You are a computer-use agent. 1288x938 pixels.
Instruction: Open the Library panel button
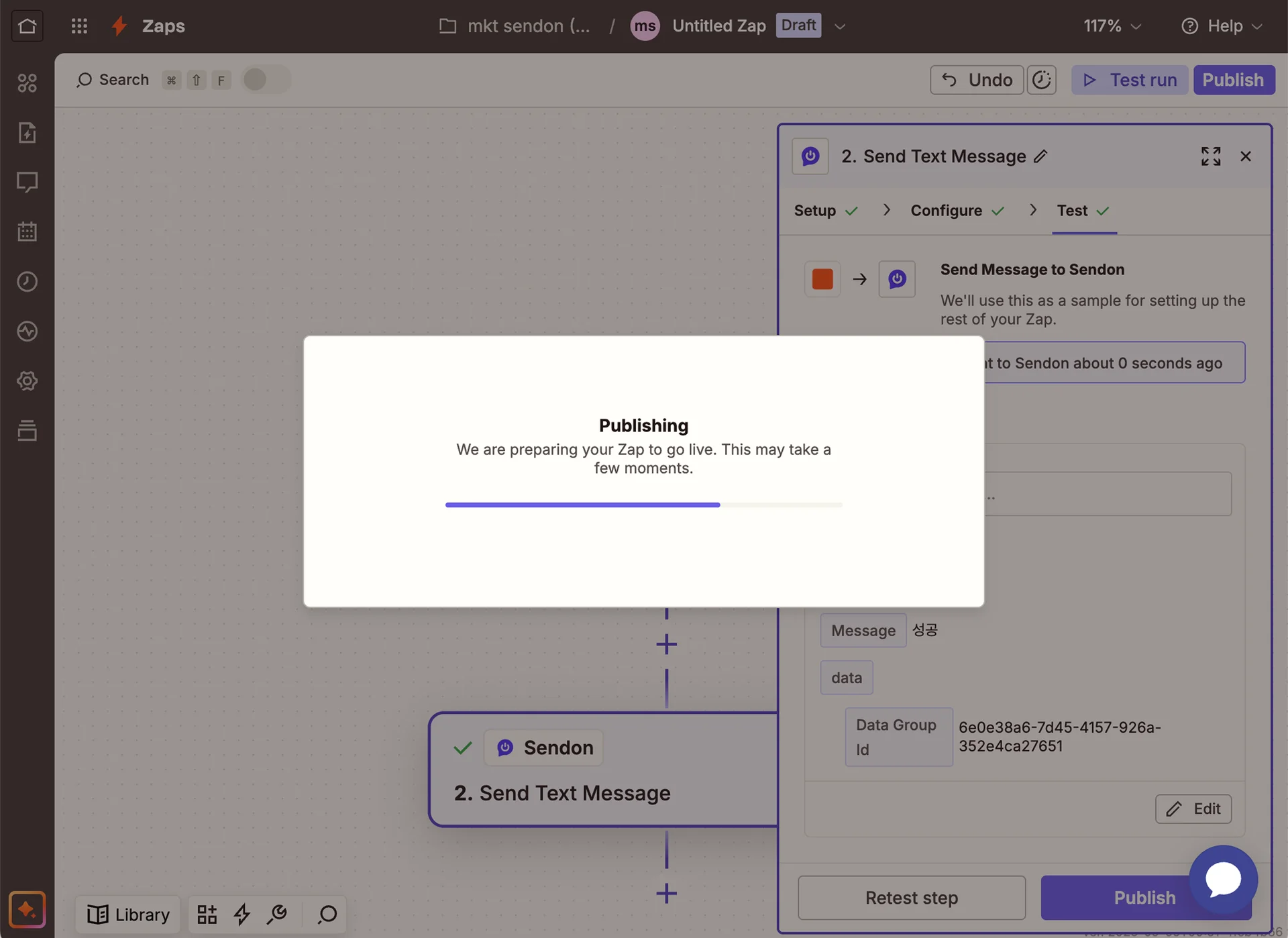click(128, 915)
